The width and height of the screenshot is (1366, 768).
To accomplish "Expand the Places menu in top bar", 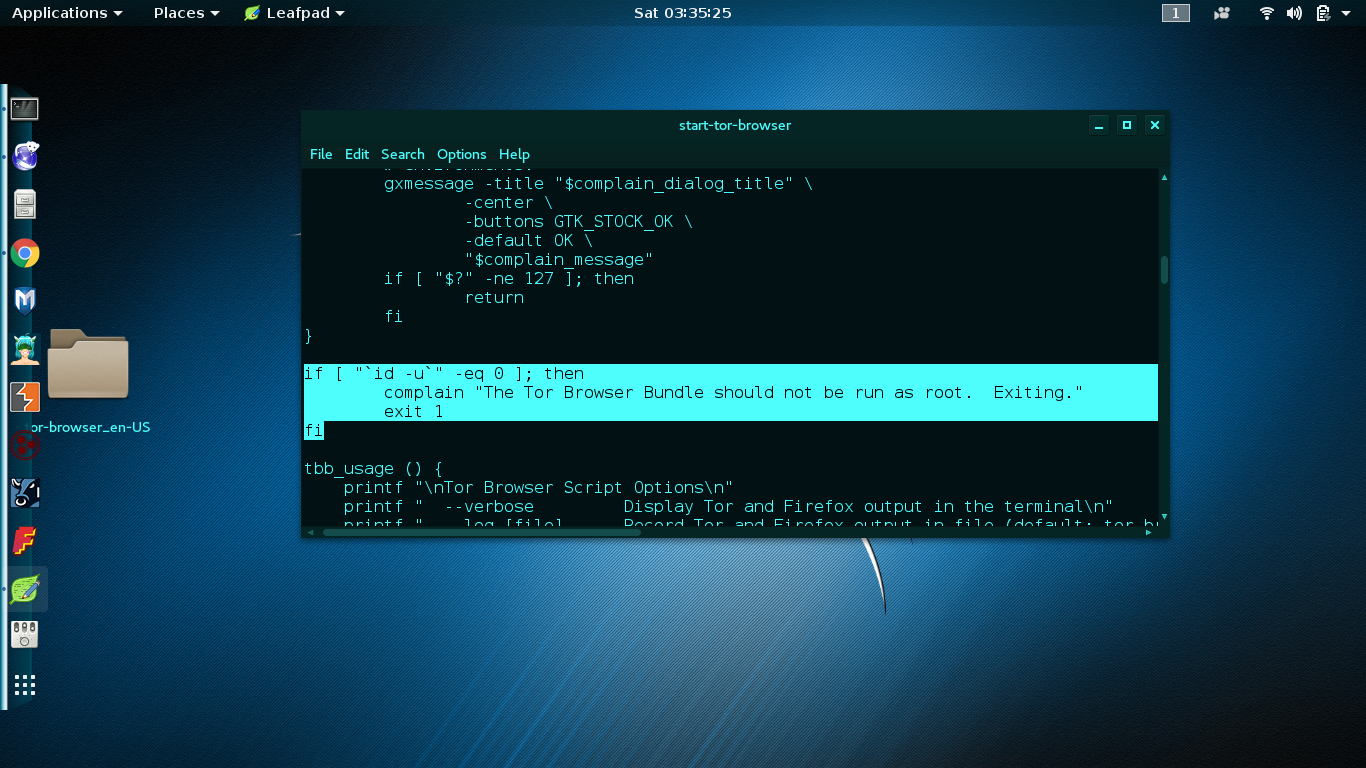I will 186,13.
